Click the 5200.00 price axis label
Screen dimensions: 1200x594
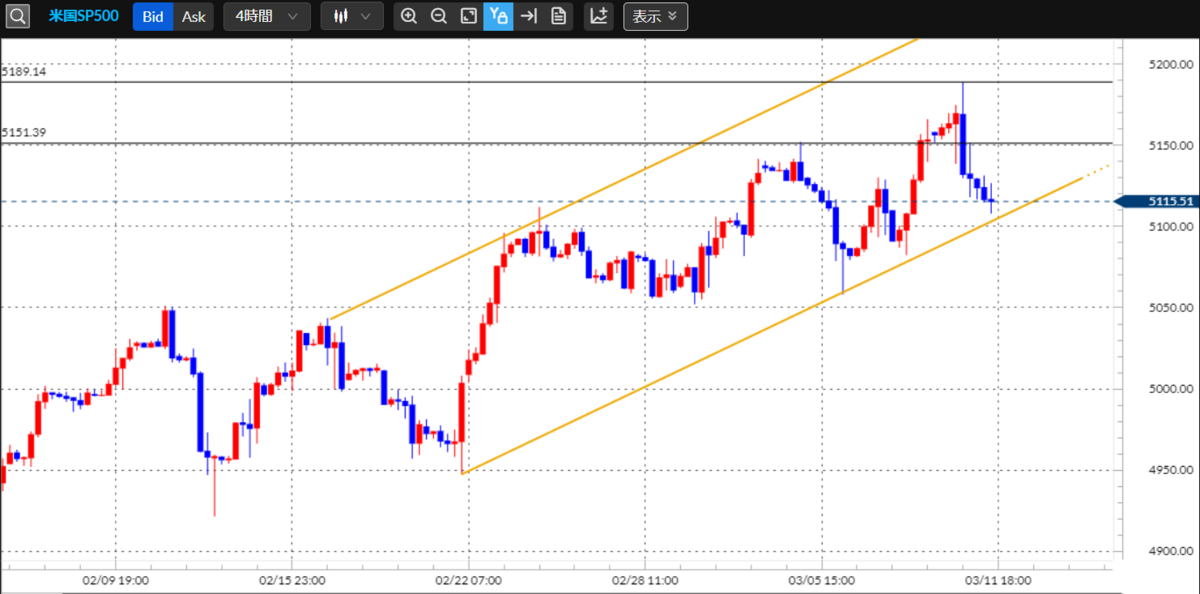(1172, 64)
